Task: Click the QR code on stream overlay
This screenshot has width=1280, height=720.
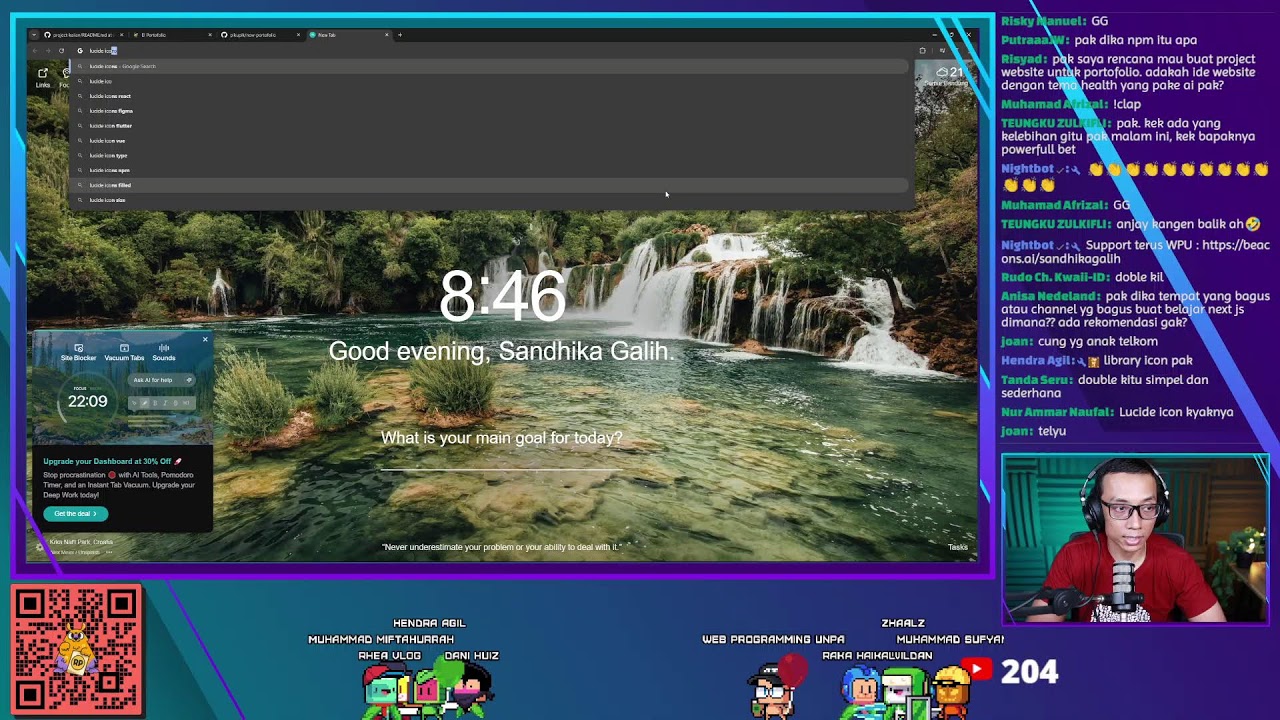Action: [76, 650]
